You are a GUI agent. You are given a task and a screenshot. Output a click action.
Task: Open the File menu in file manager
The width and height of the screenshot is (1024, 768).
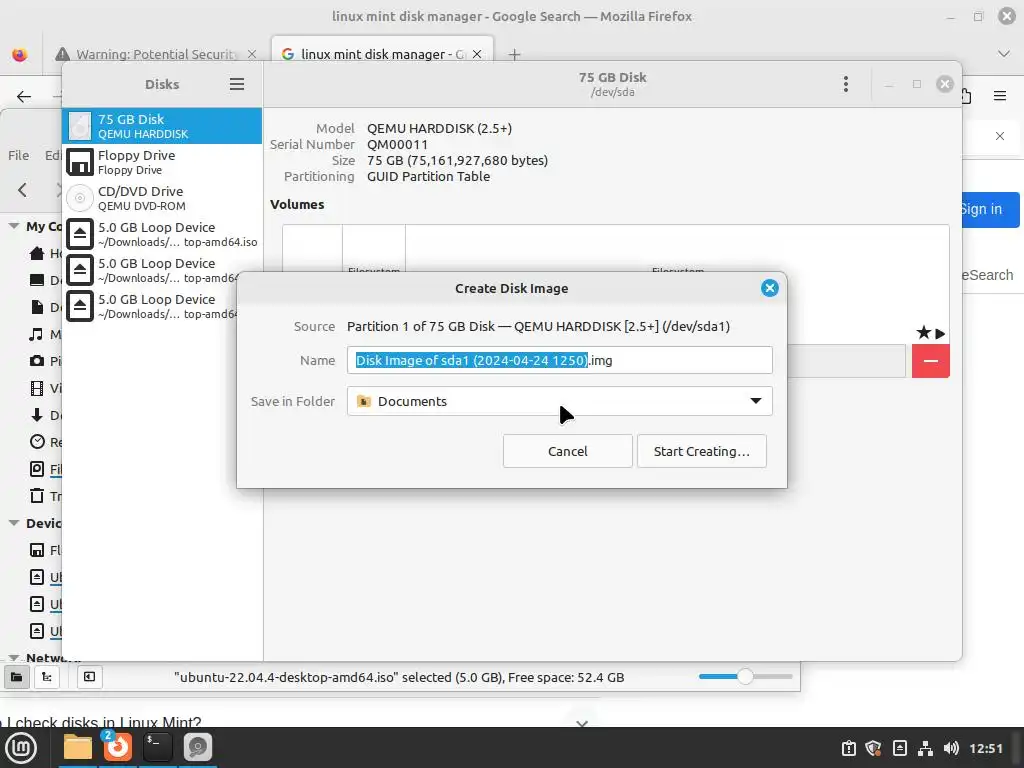point(18,155)
